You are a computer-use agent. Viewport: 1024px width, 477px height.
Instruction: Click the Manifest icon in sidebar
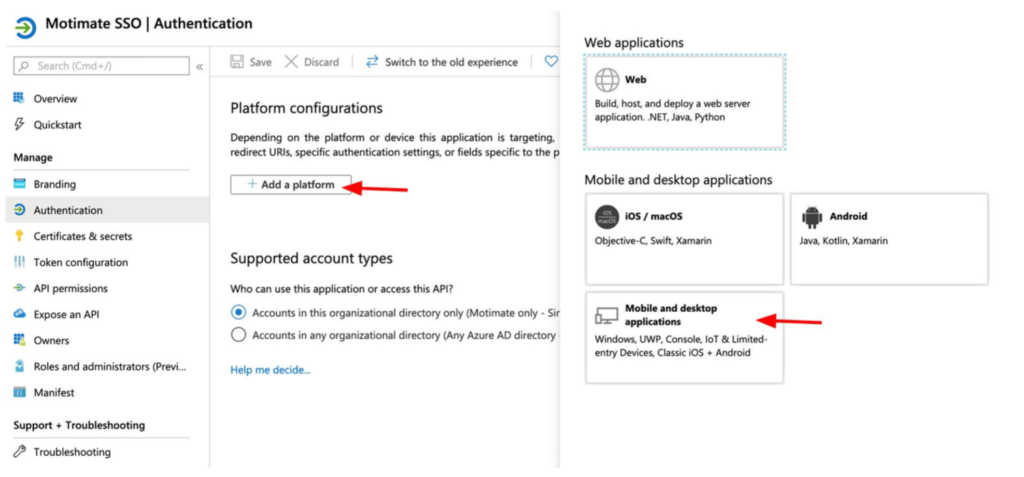[x=19, y=392]
